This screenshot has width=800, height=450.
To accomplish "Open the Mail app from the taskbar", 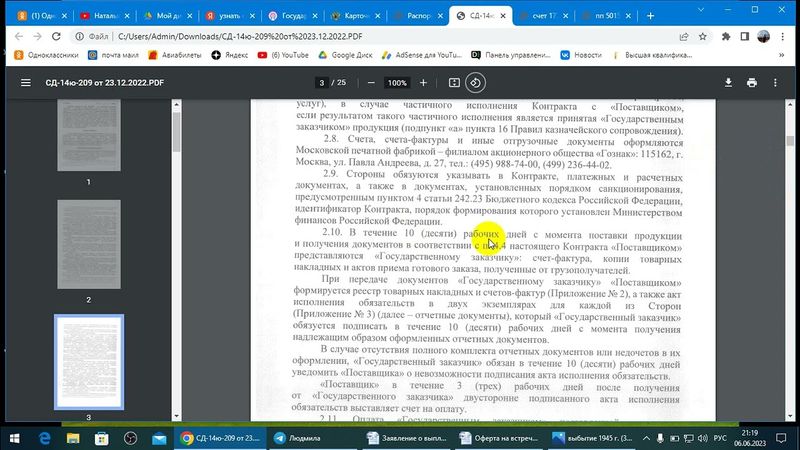I will click(159, 438).
